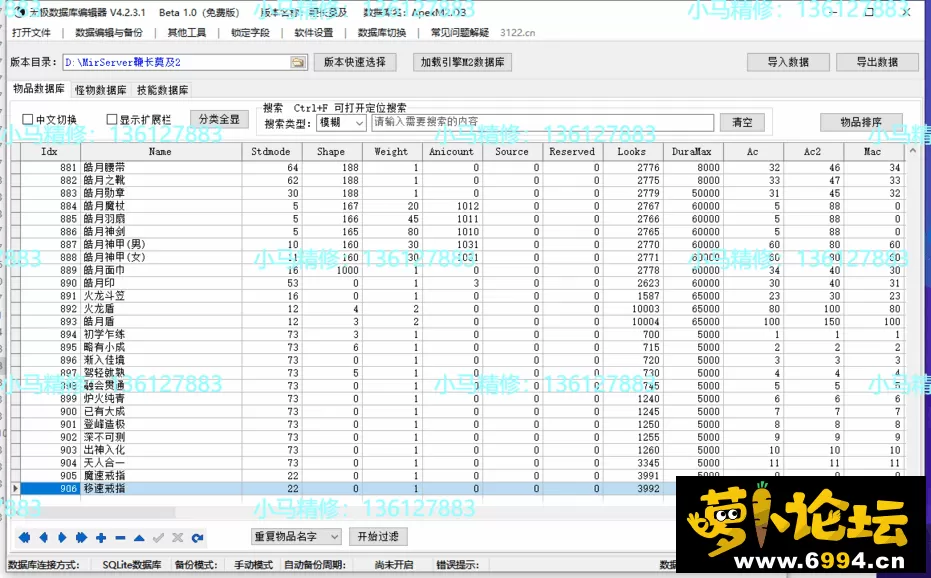
Task: Cancel edit with X icon
Action: tap(178, 538)
